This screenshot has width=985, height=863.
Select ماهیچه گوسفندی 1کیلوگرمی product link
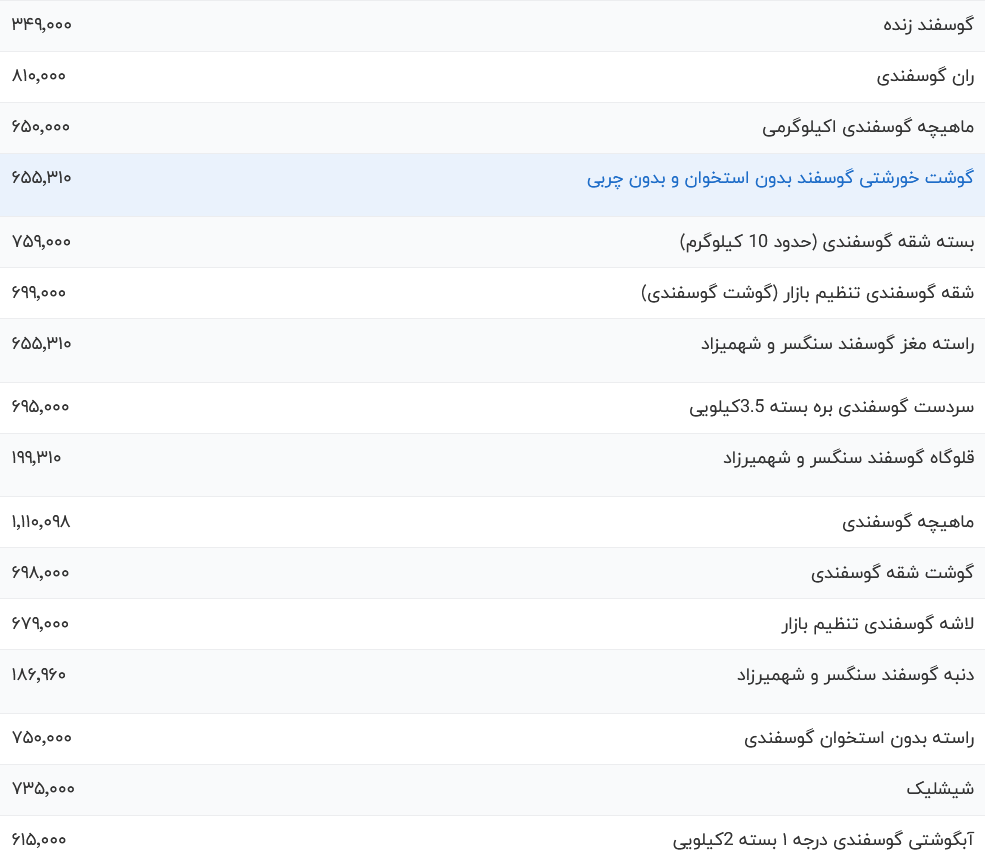click(867, 127)
